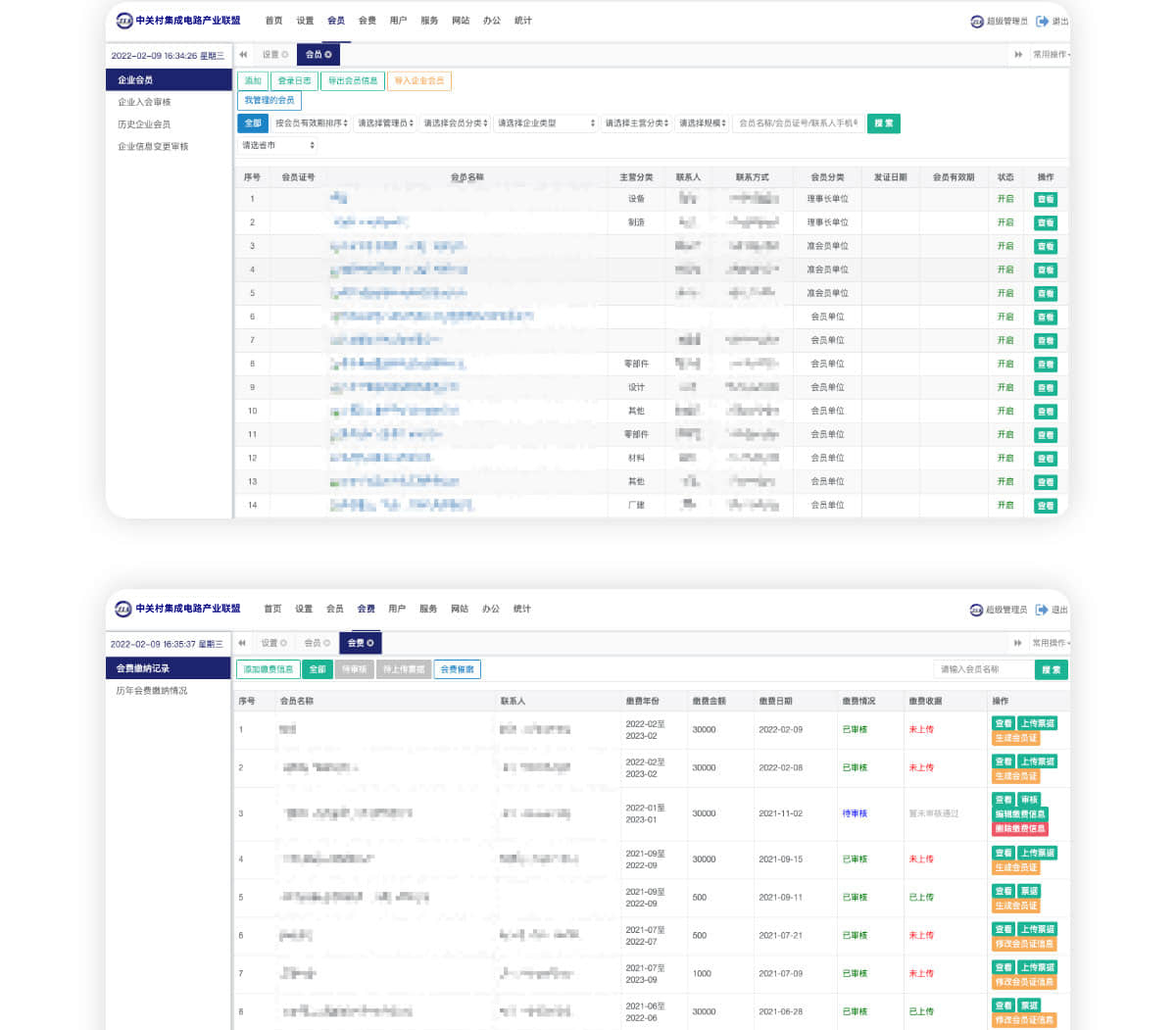Click the 添加缴费信息 button
1176x1030 pixels.
268,669
